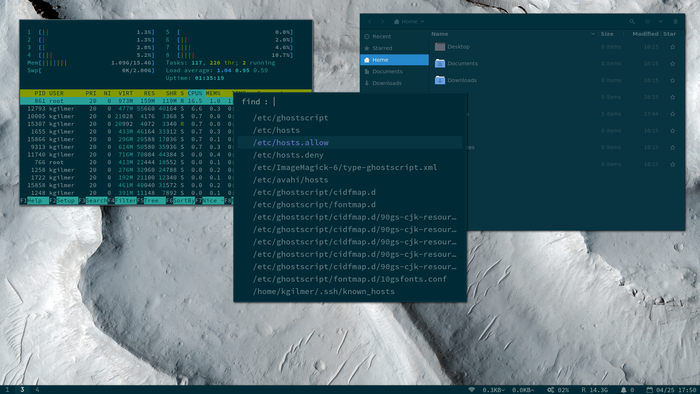Select /etc/ghostscript/fontmap.d result
The width and height of the screenshot is (700, 394).
click(350, 205)
